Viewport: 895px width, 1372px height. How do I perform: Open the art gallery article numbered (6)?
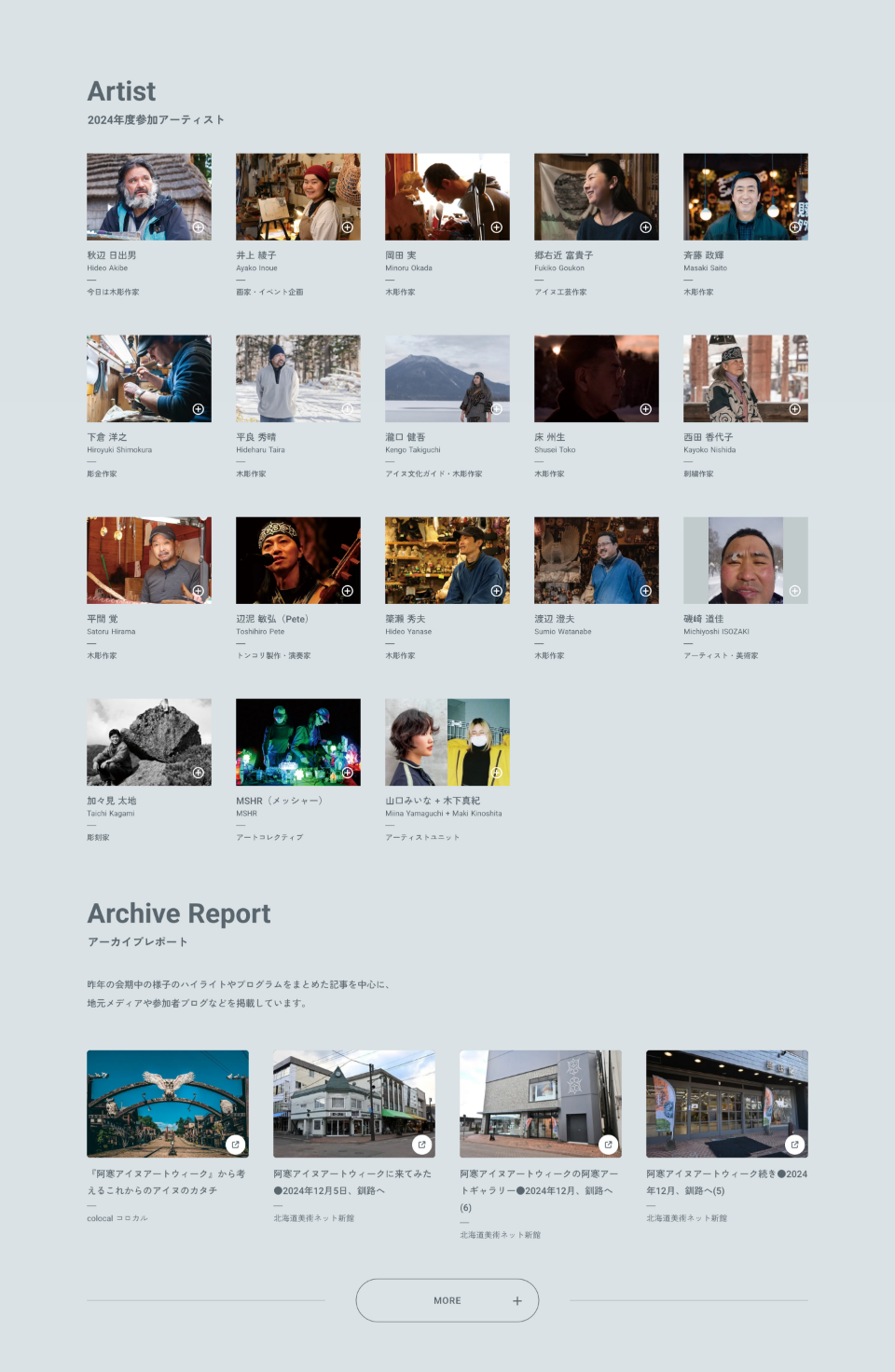click(x=539, y=1190)
